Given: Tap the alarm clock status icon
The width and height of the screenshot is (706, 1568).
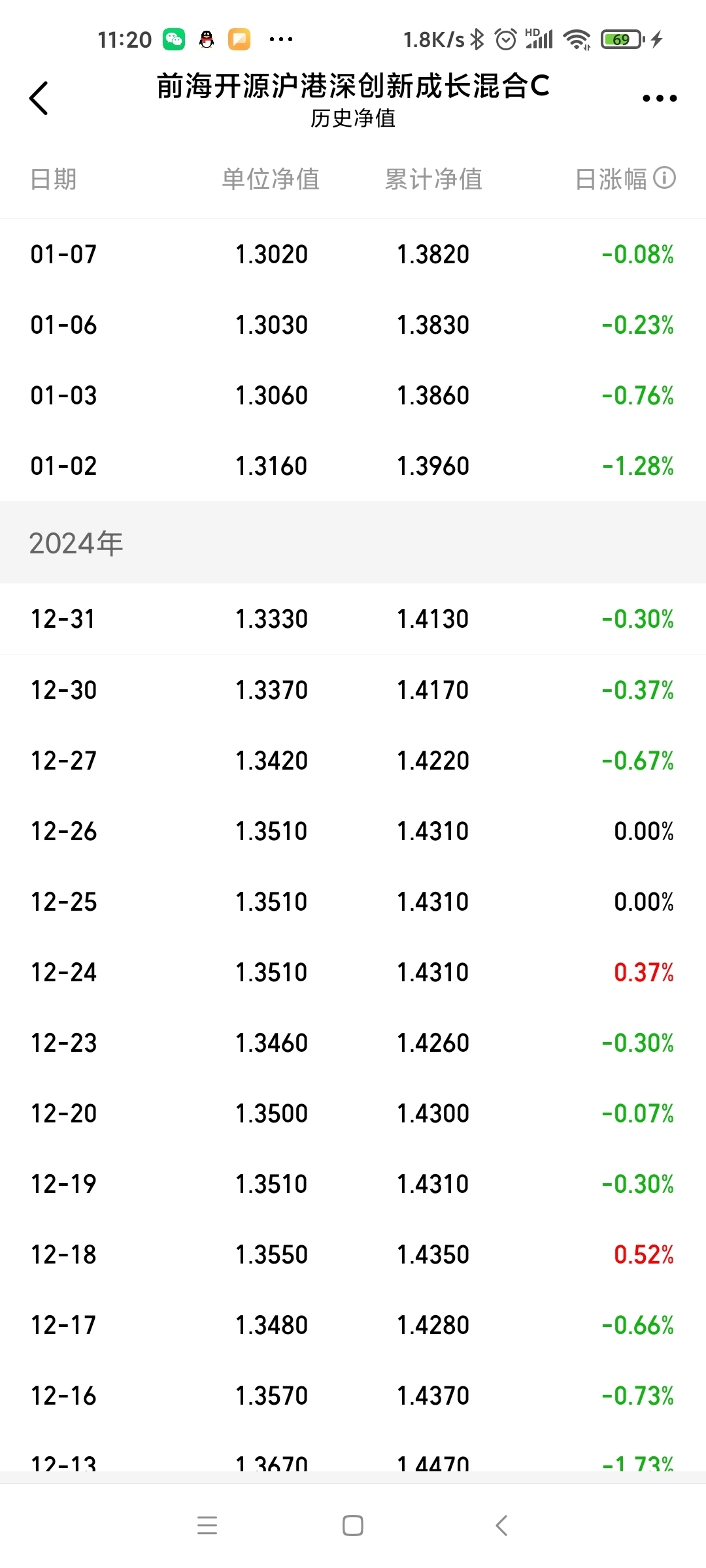Looking at the screenshot, I should tap(506, 39).
